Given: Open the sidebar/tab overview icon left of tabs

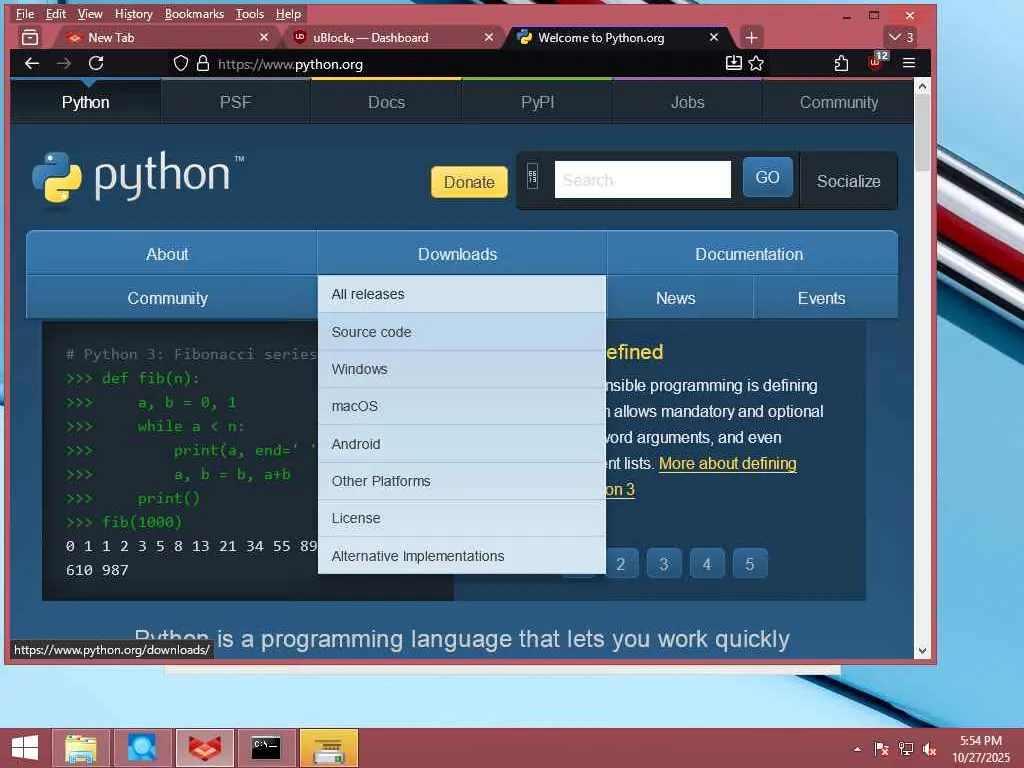Looking at the screenshot, I should pyautogui.click(x=30, y=37).
